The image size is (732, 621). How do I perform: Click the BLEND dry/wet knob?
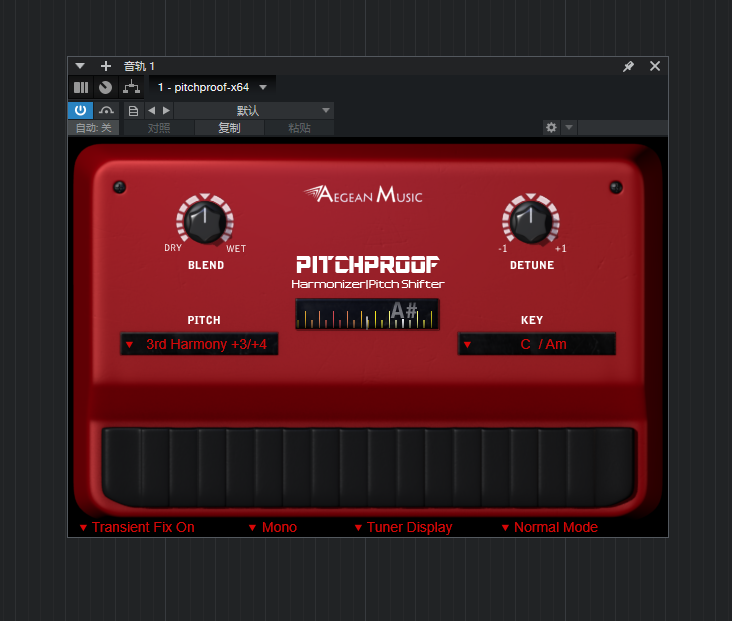[205, 221]
